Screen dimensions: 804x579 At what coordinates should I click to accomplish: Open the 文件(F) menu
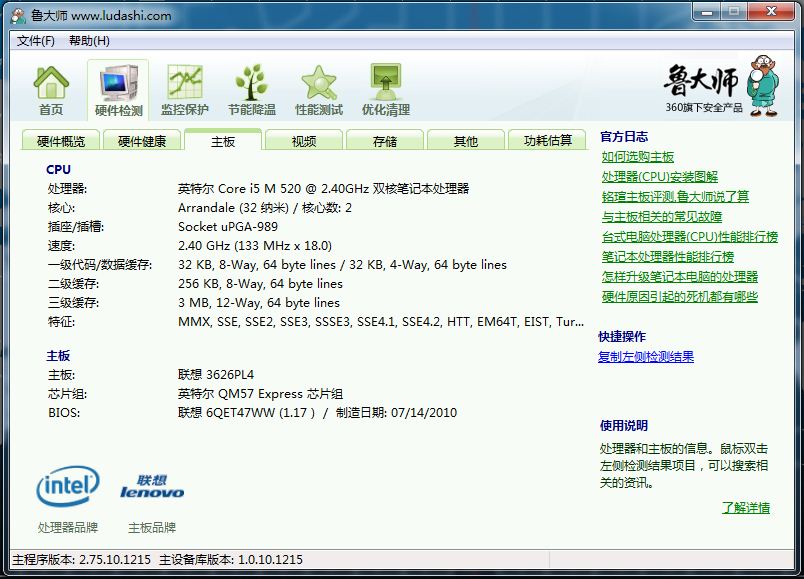click(x=35, y=41)
